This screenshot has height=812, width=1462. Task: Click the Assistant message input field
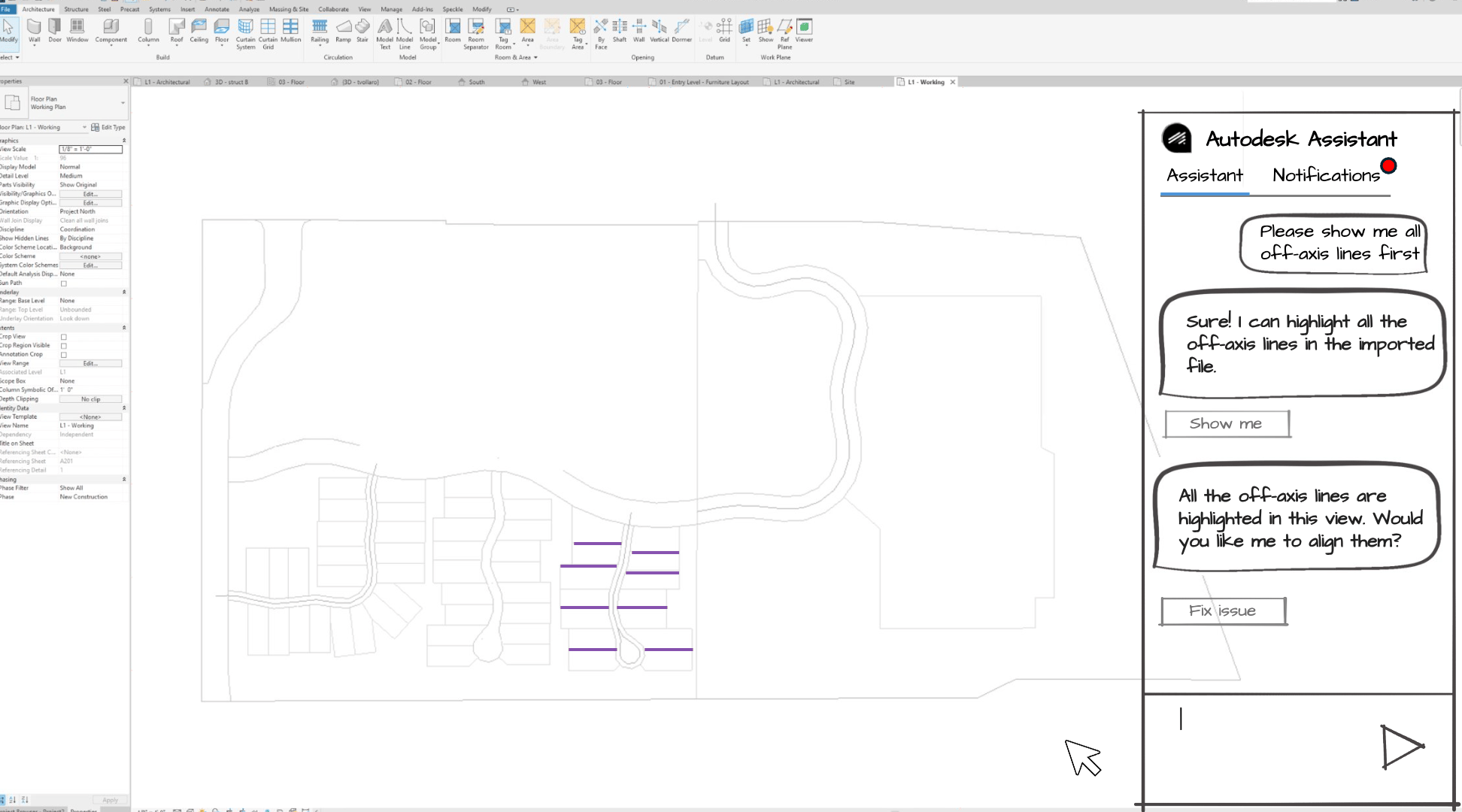[1263, 746]
